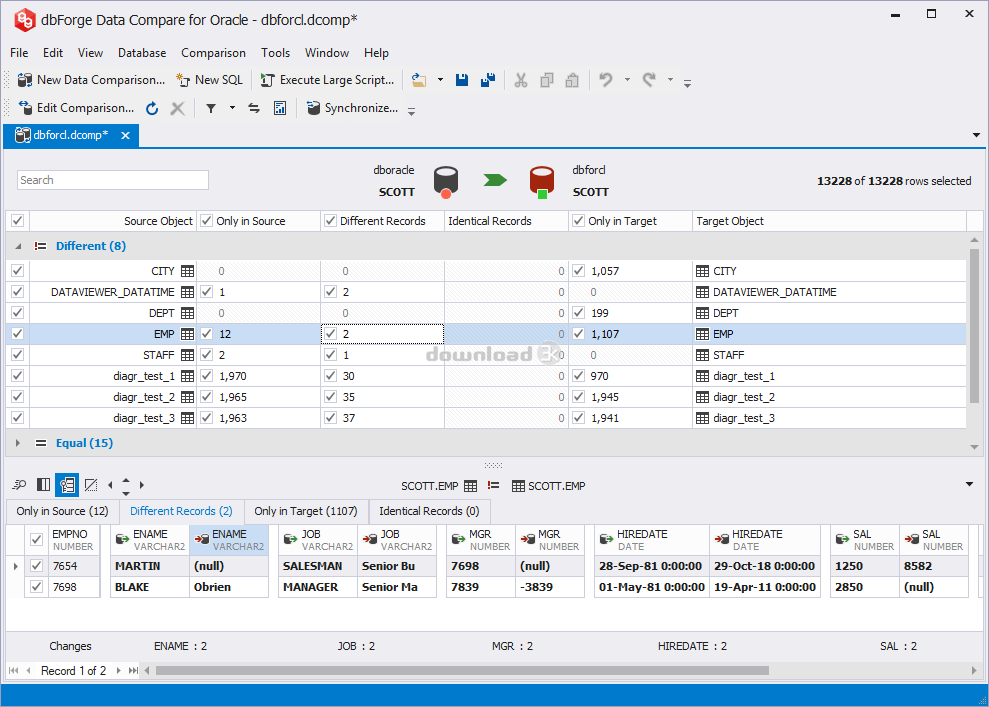Open the Redo history dropdown arrow
989x707 pixels.
(x=670, y=80)
